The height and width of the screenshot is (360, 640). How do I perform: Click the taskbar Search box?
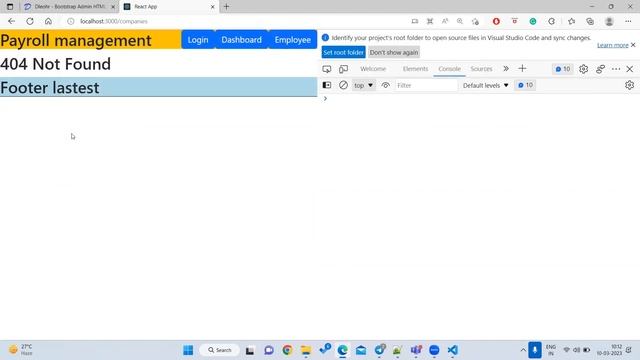pyautogui.click(x=220, y=350)
